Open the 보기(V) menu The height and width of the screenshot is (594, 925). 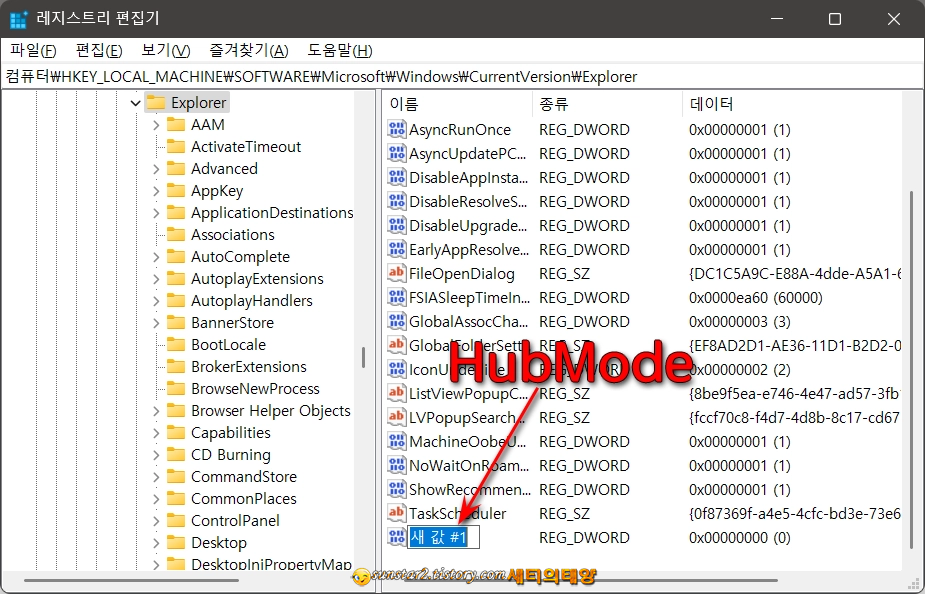pyautogui.click(x=166, y=50)
